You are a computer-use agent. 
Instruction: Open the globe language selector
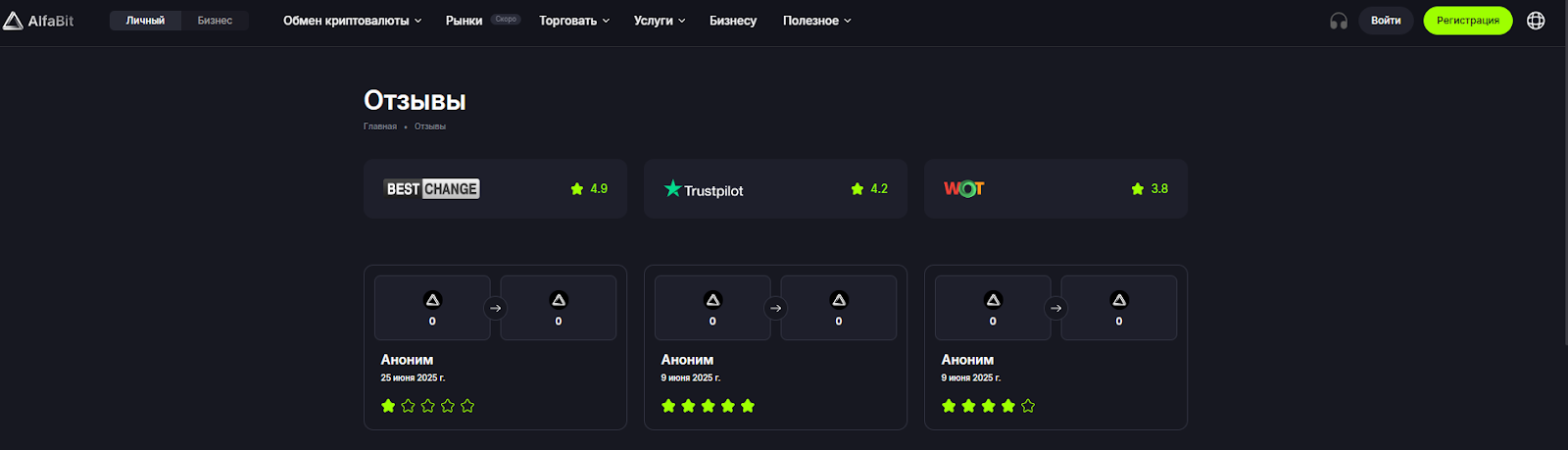coord(1536,21)
